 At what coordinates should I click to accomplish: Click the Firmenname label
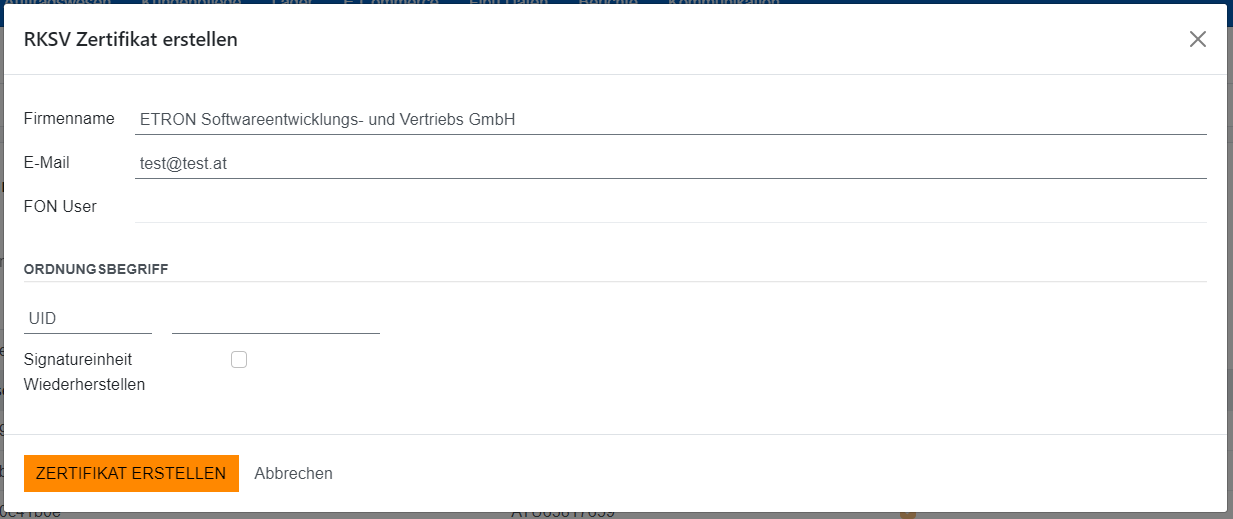tap(69, 119)
